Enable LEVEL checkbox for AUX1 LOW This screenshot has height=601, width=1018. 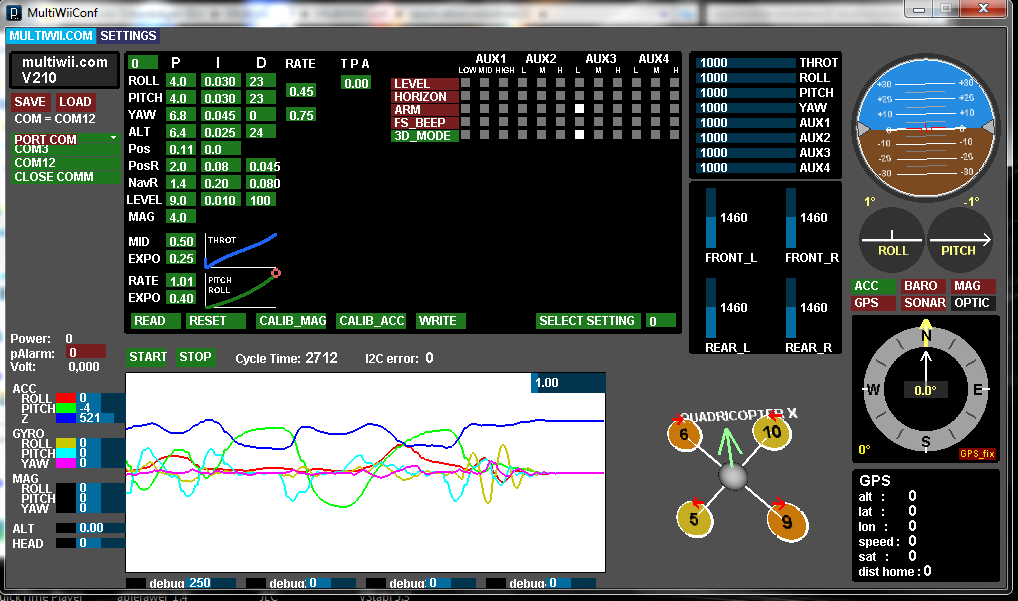(466, 83)
